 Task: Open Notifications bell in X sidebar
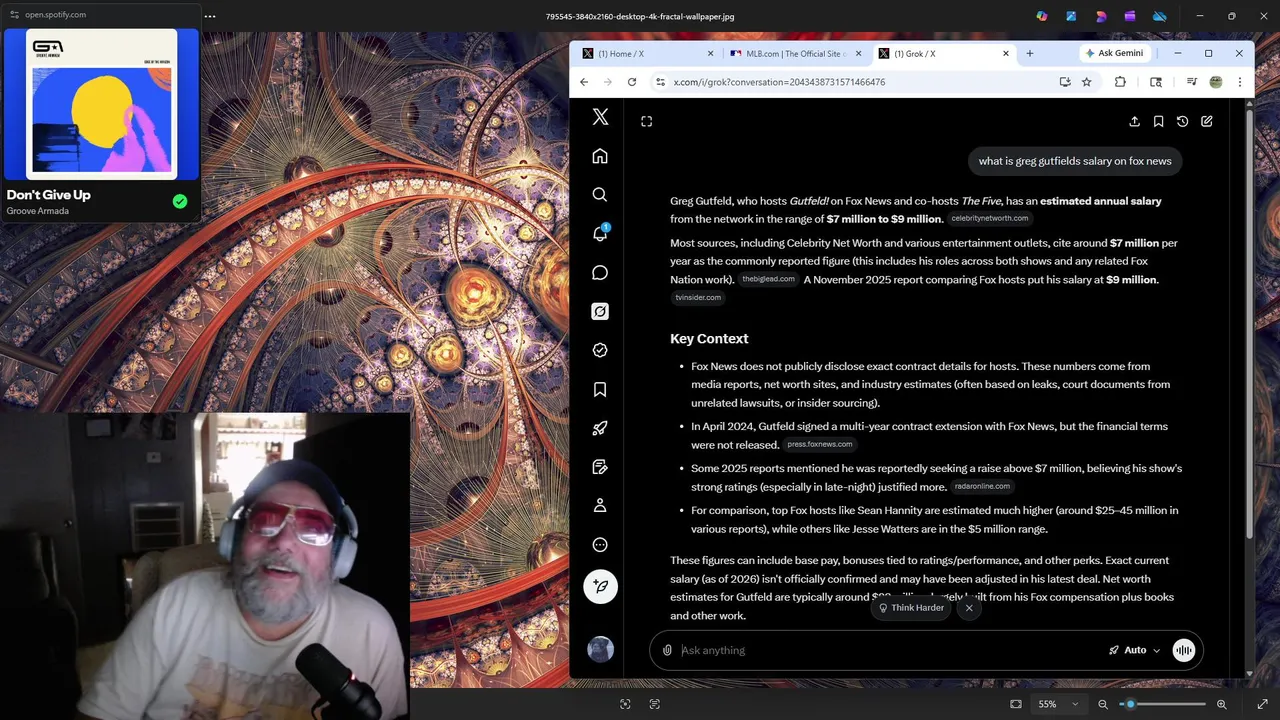pos(600,233)
